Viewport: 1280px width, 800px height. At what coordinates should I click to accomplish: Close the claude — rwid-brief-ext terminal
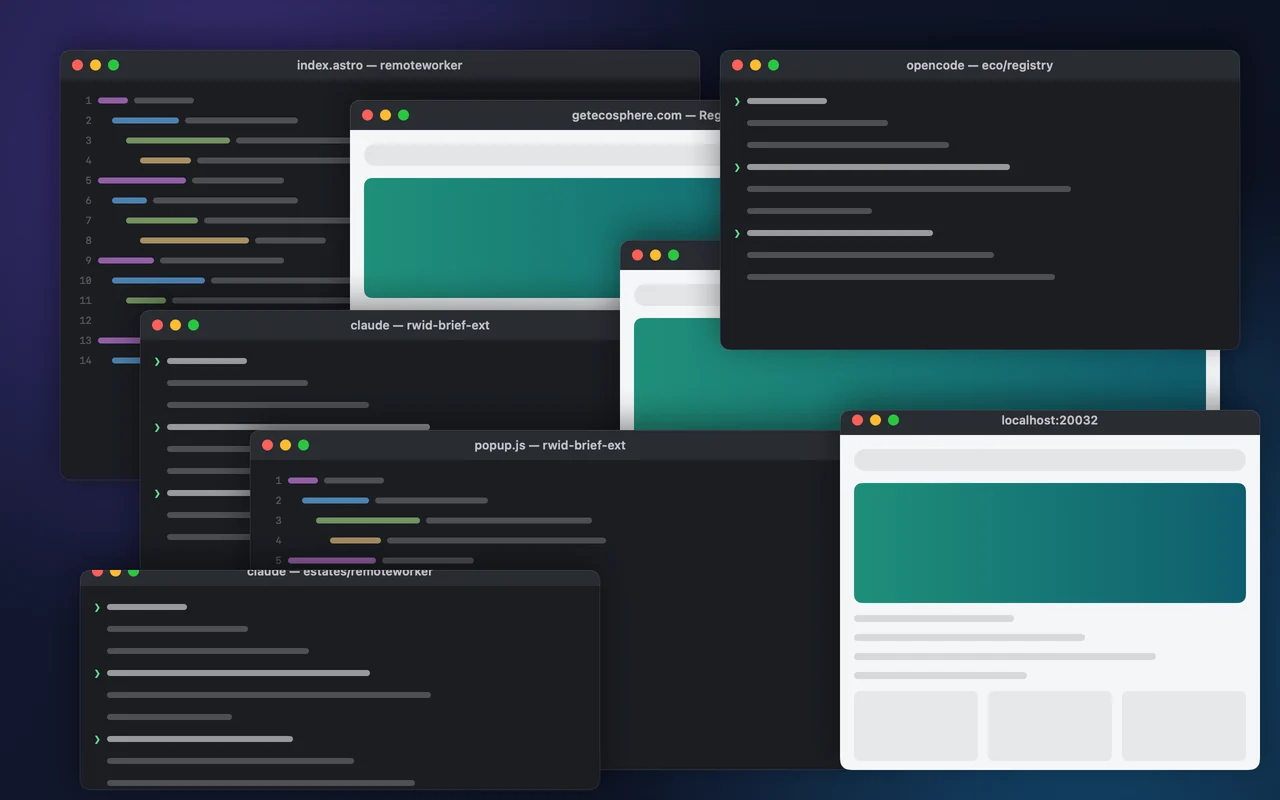click(x=158, y=325)
